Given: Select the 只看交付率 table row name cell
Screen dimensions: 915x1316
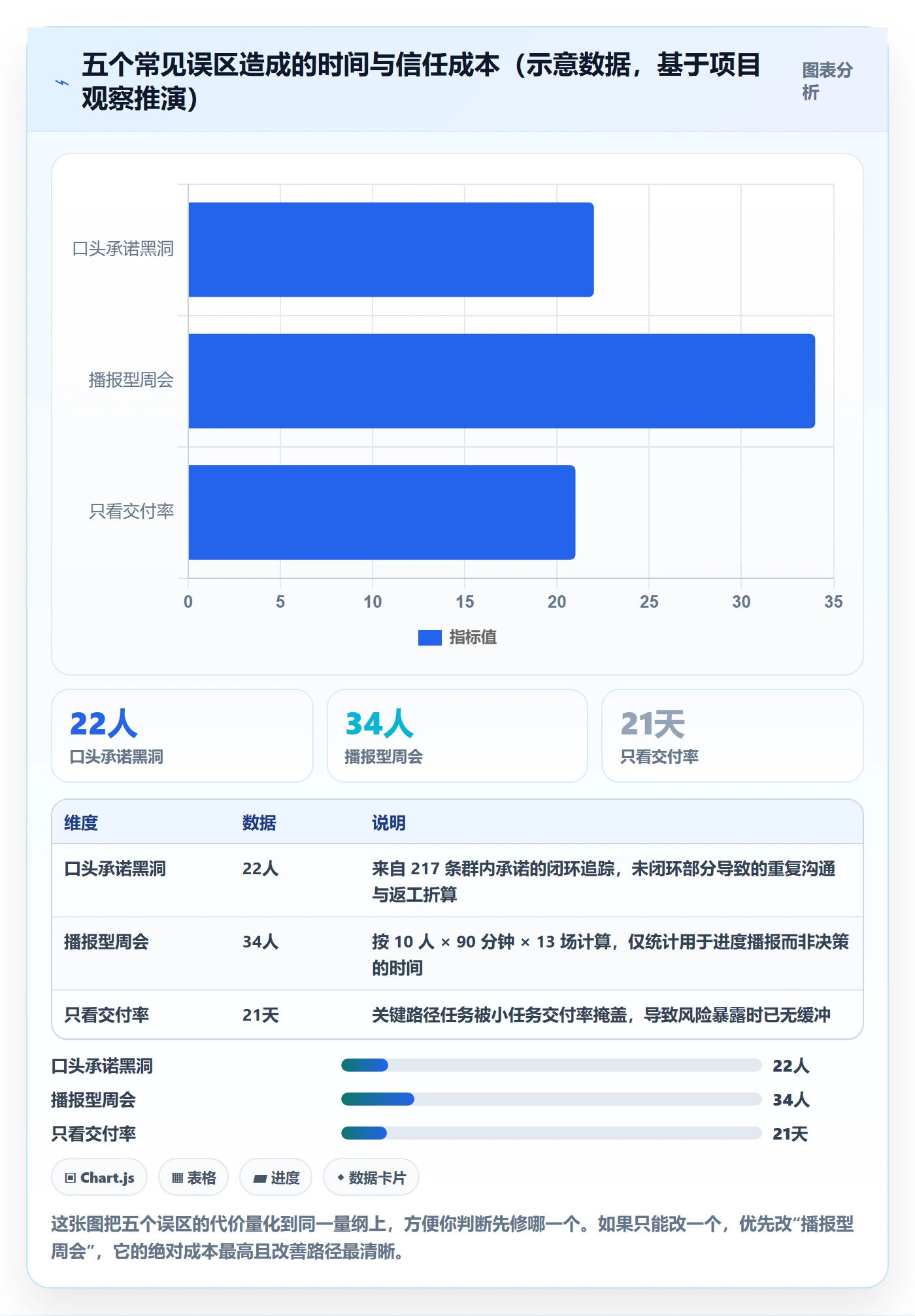Looking at the screenshot, I should tap(107, 1015).
